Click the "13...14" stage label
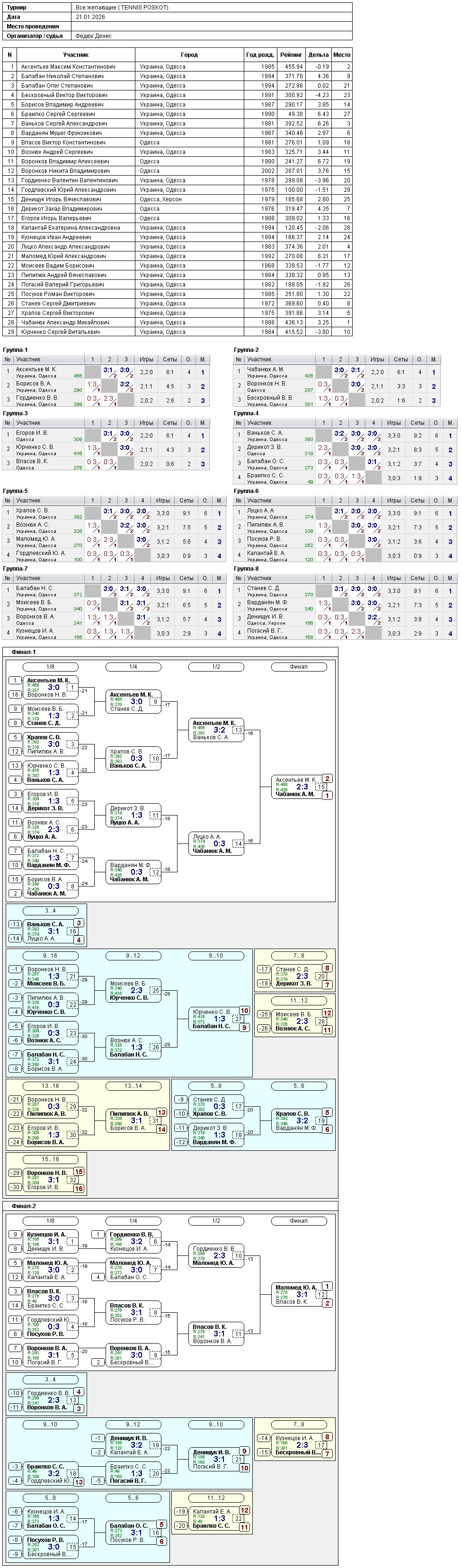The width and height of the screenshot is (462, 1568). pyautogui.click(x=133, y=1086)
